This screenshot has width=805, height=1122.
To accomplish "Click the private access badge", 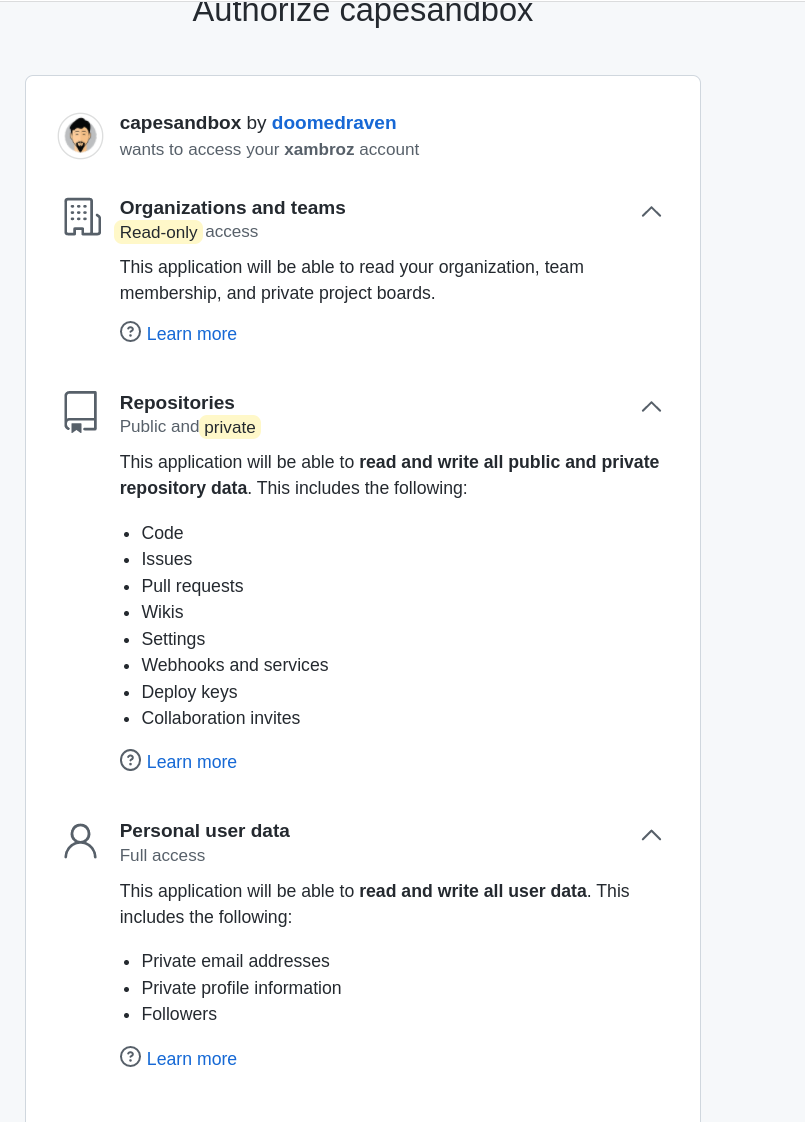I will pyautogui.click(x=229, y=426).
